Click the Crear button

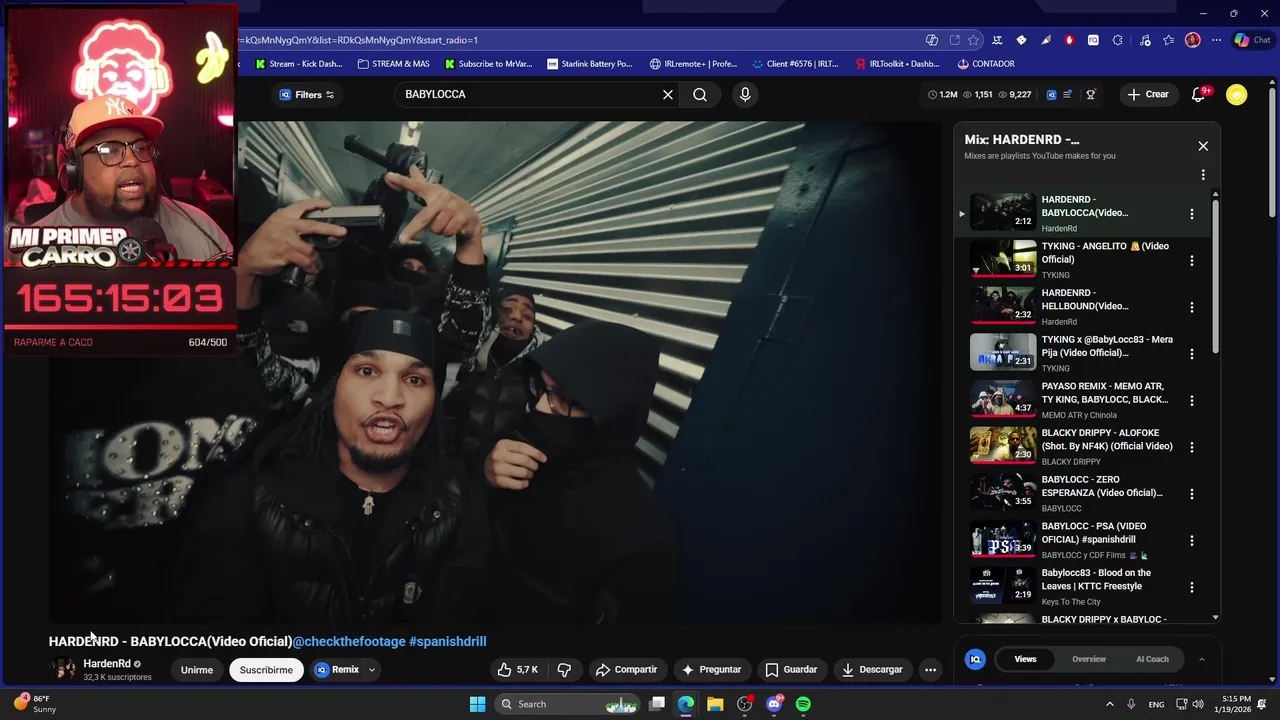(x=1148, y=95)
